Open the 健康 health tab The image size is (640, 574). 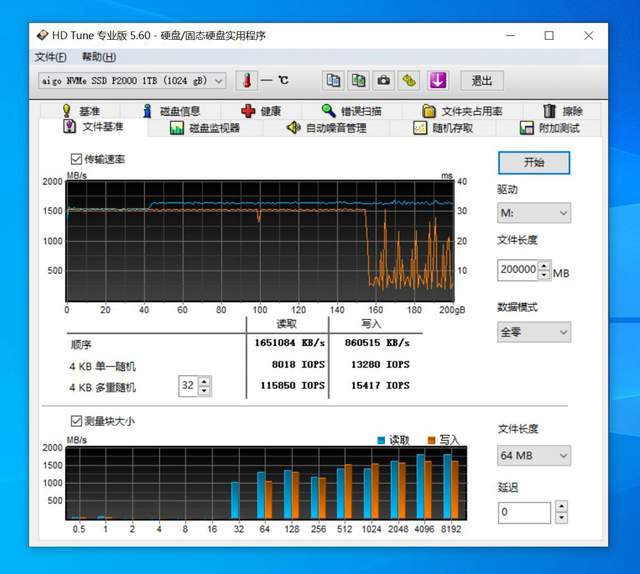click(261, 111)
